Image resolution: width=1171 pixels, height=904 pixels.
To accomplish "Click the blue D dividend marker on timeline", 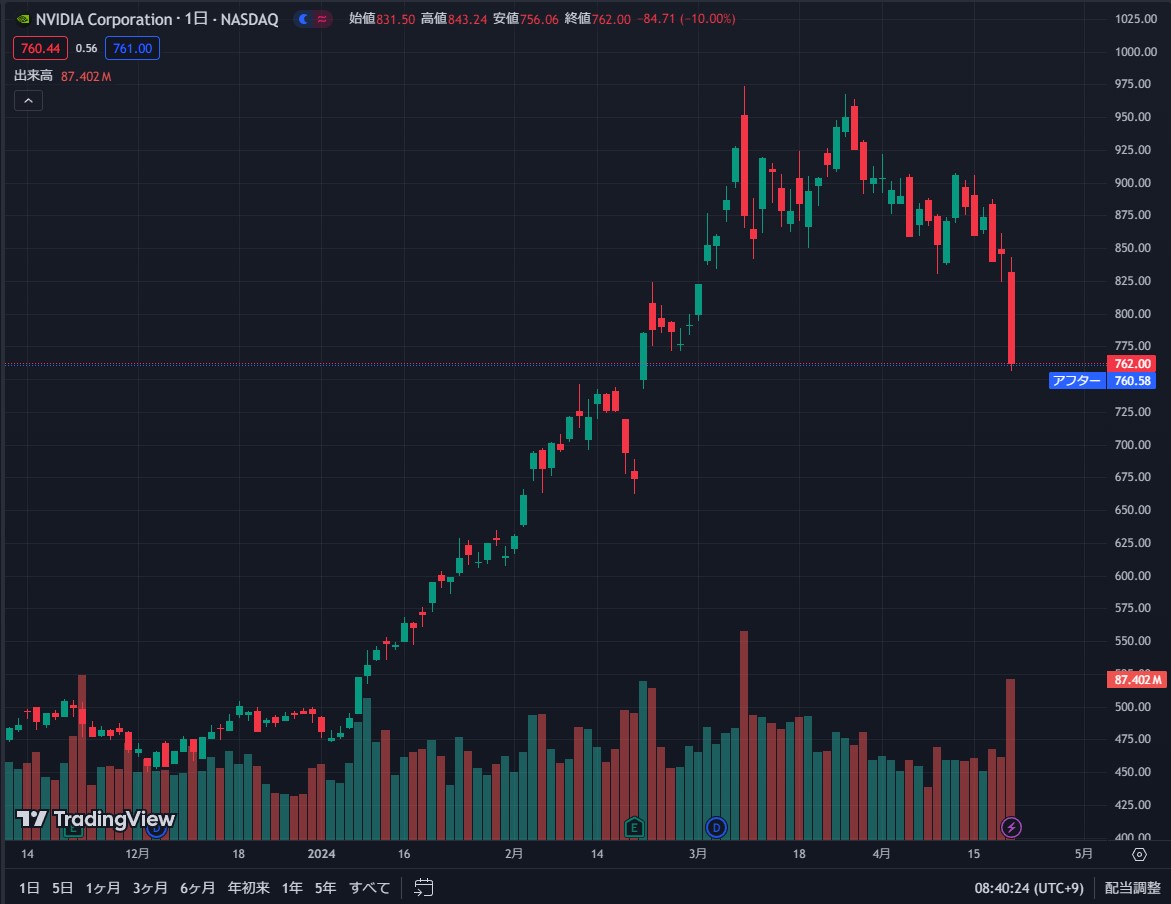I will [716, 827].
